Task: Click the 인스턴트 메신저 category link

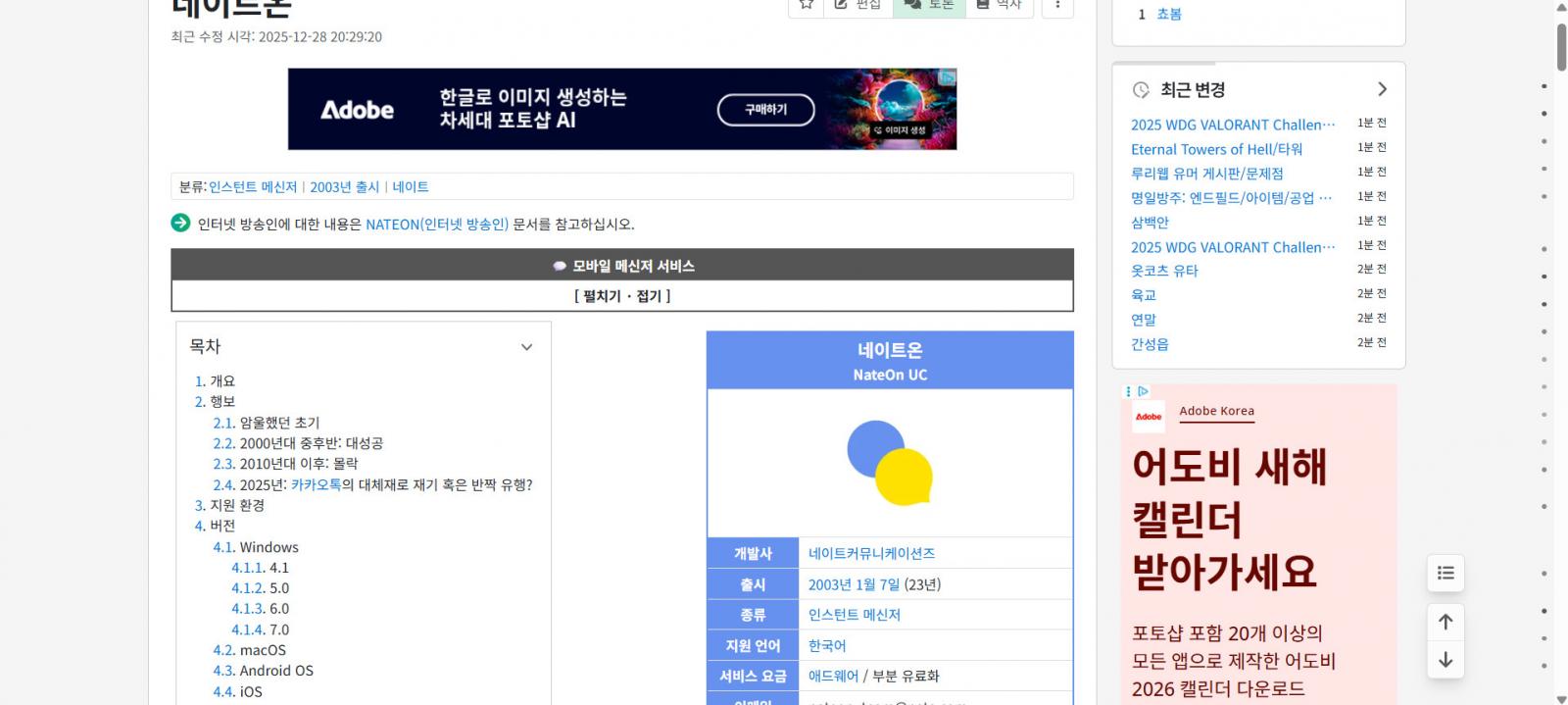Action: [253, 187]
